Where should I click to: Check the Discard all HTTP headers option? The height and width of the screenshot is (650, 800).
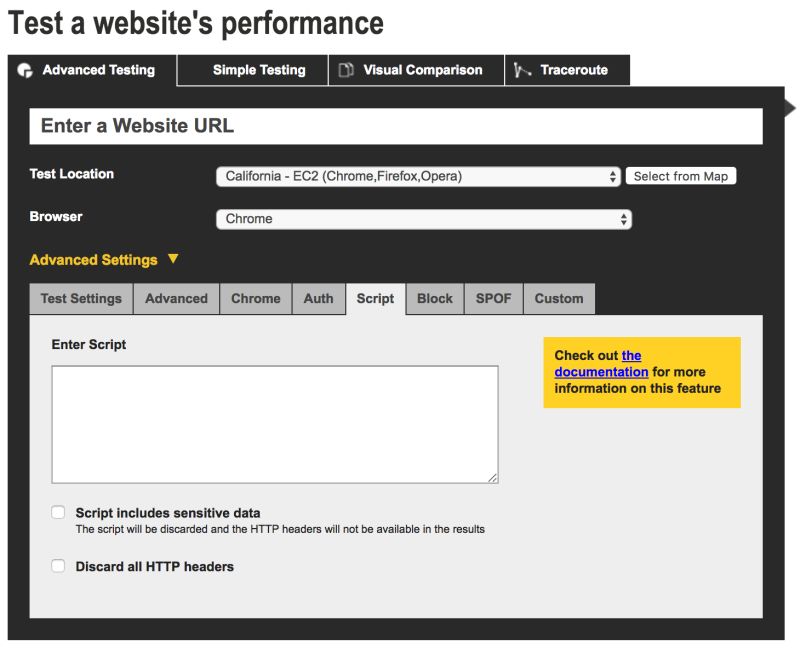(57, 566)
